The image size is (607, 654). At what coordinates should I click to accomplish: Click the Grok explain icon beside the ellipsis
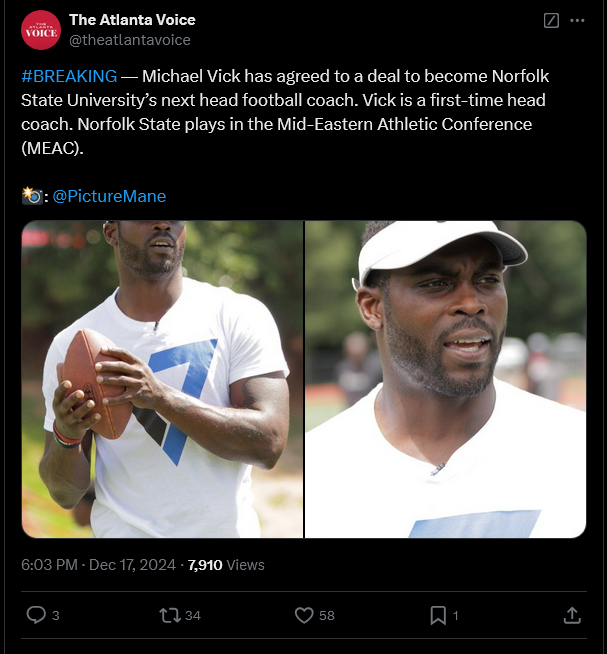[550, 21]
